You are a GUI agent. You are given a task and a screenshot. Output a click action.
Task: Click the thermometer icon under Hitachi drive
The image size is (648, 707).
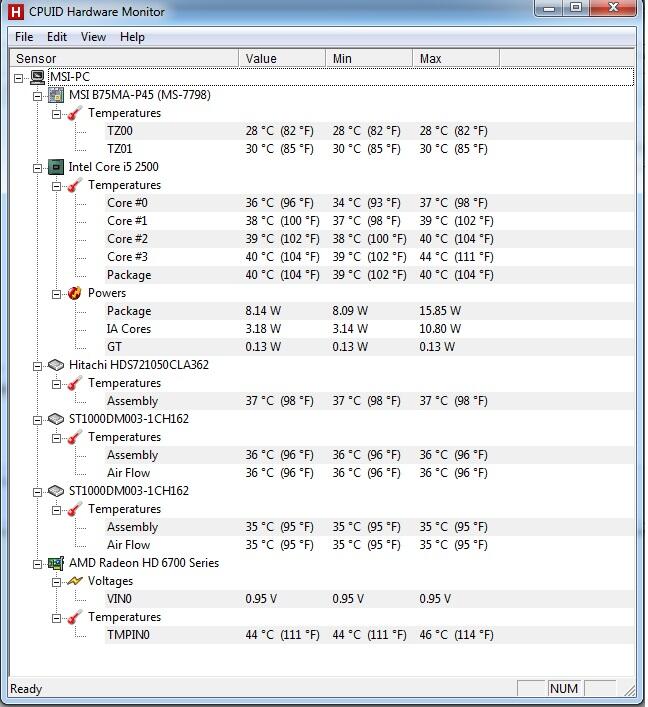tap(75, 383)
